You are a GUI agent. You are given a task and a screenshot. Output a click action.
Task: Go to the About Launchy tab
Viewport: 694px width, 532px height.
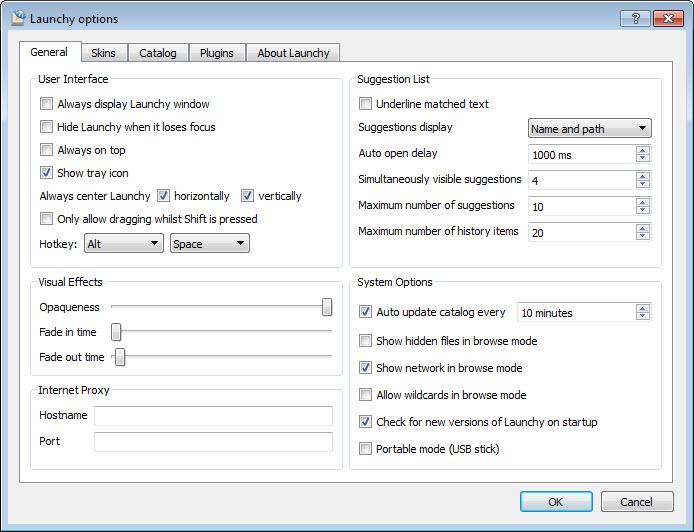(293, 53)
